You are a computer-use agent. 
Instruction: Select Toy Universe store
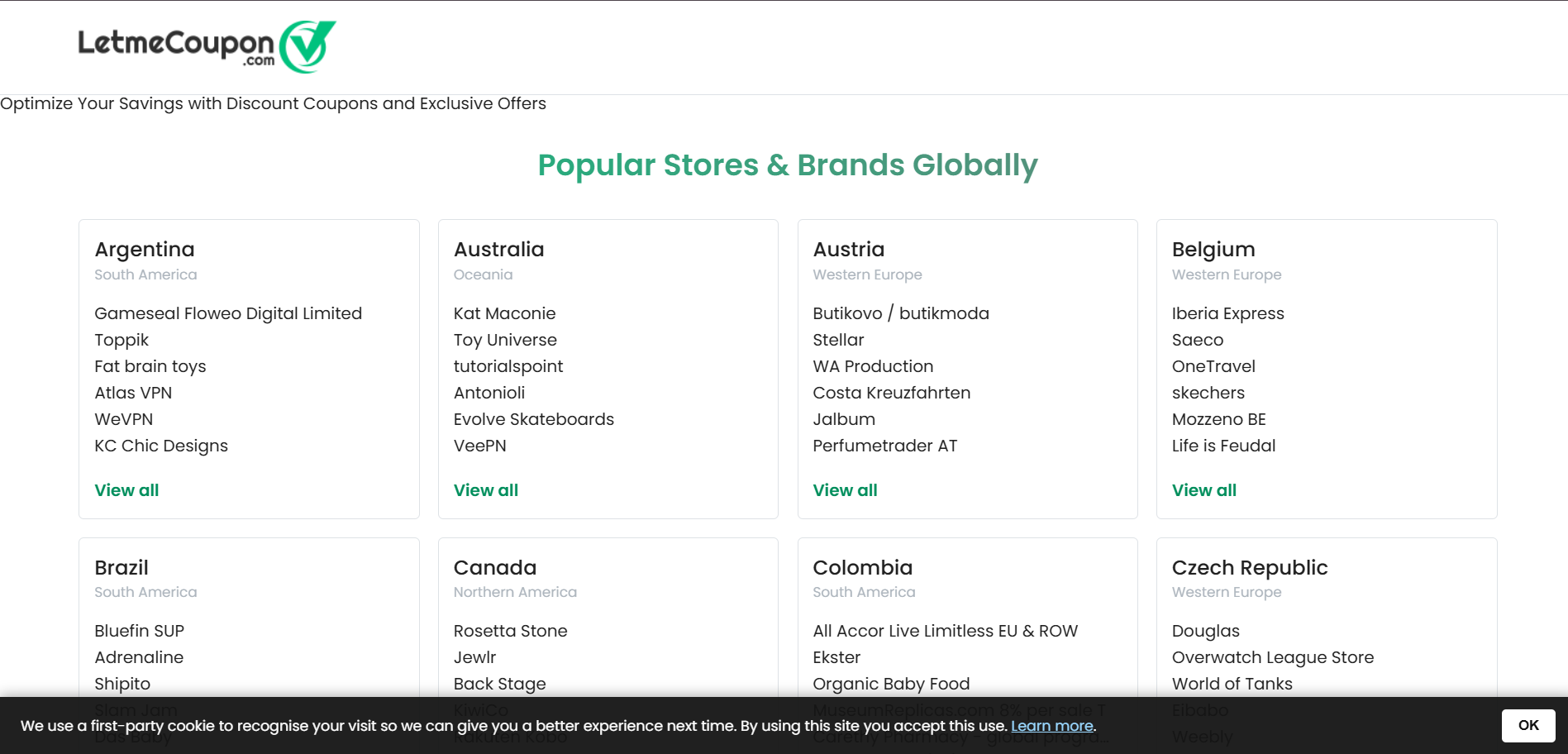tap(505, 340)
